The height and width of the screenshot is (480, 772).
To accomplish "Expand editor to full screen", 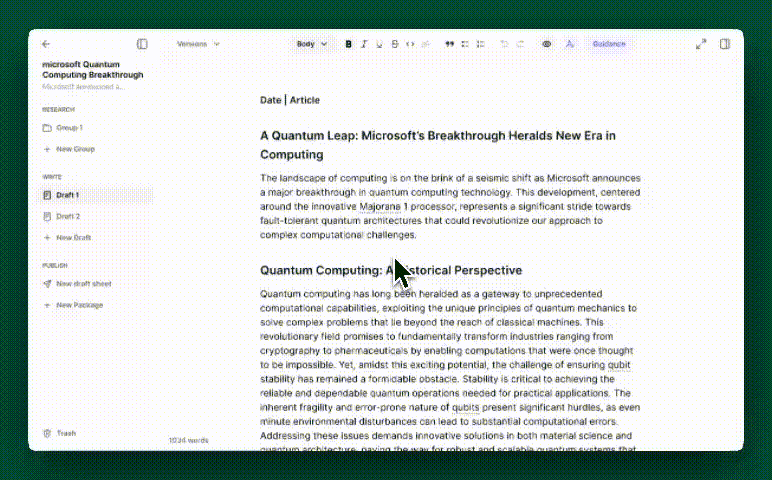I will 701,44.
